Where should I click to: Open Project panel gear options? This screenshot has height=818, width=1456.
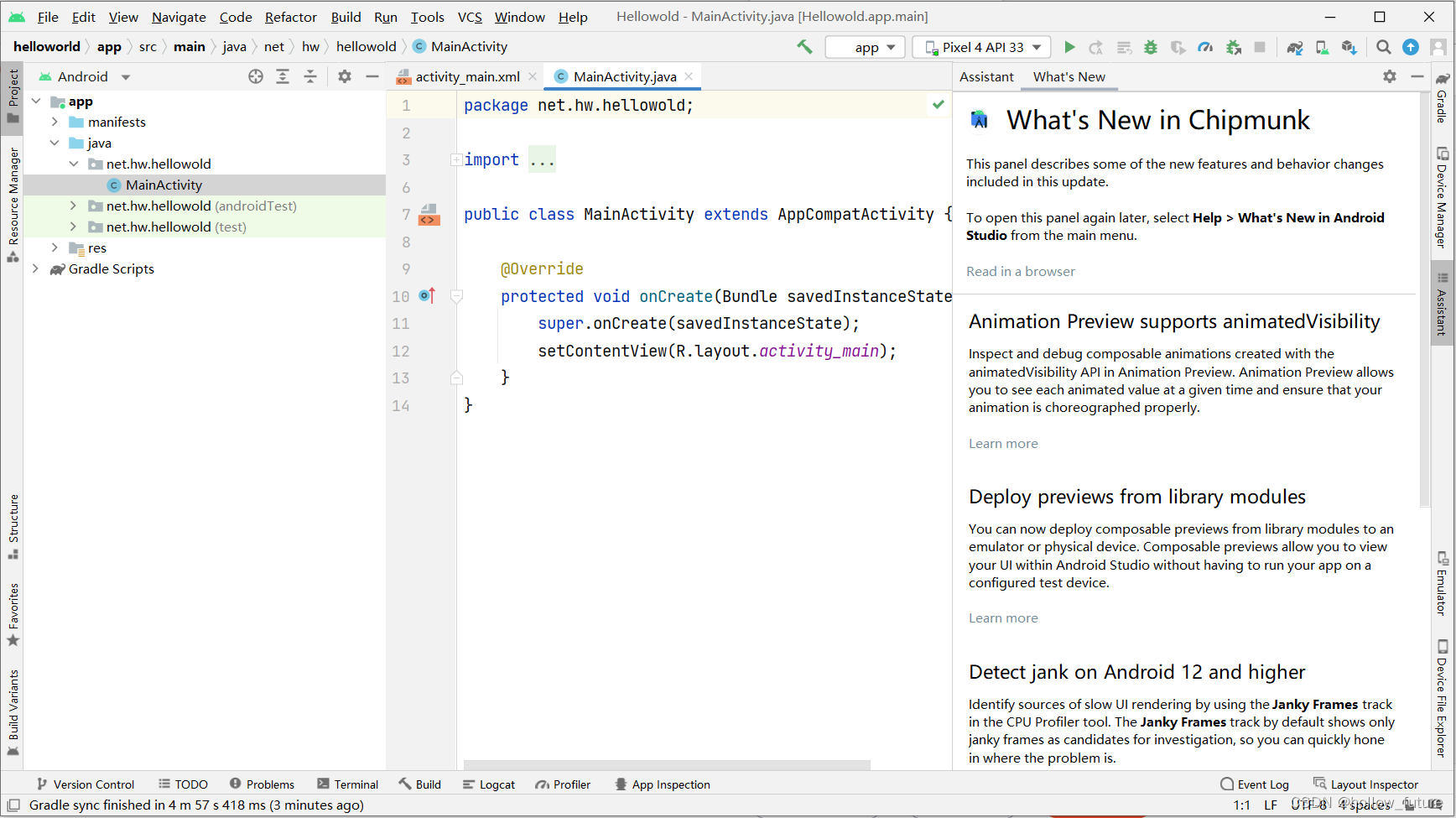(x=345, y=76)
